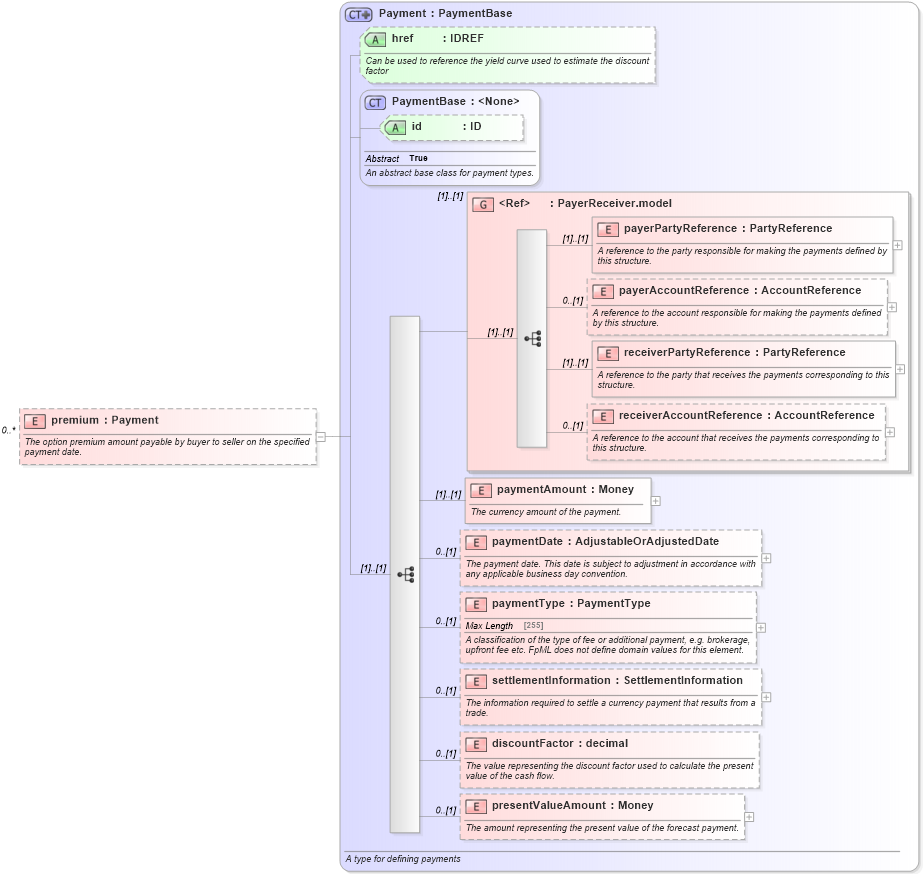Image resolution: width=923 pixels, height=874 pixels.
Task: Click the sequence compositor icon inside PayerReceiver.model
Action: tap(533, 338)
